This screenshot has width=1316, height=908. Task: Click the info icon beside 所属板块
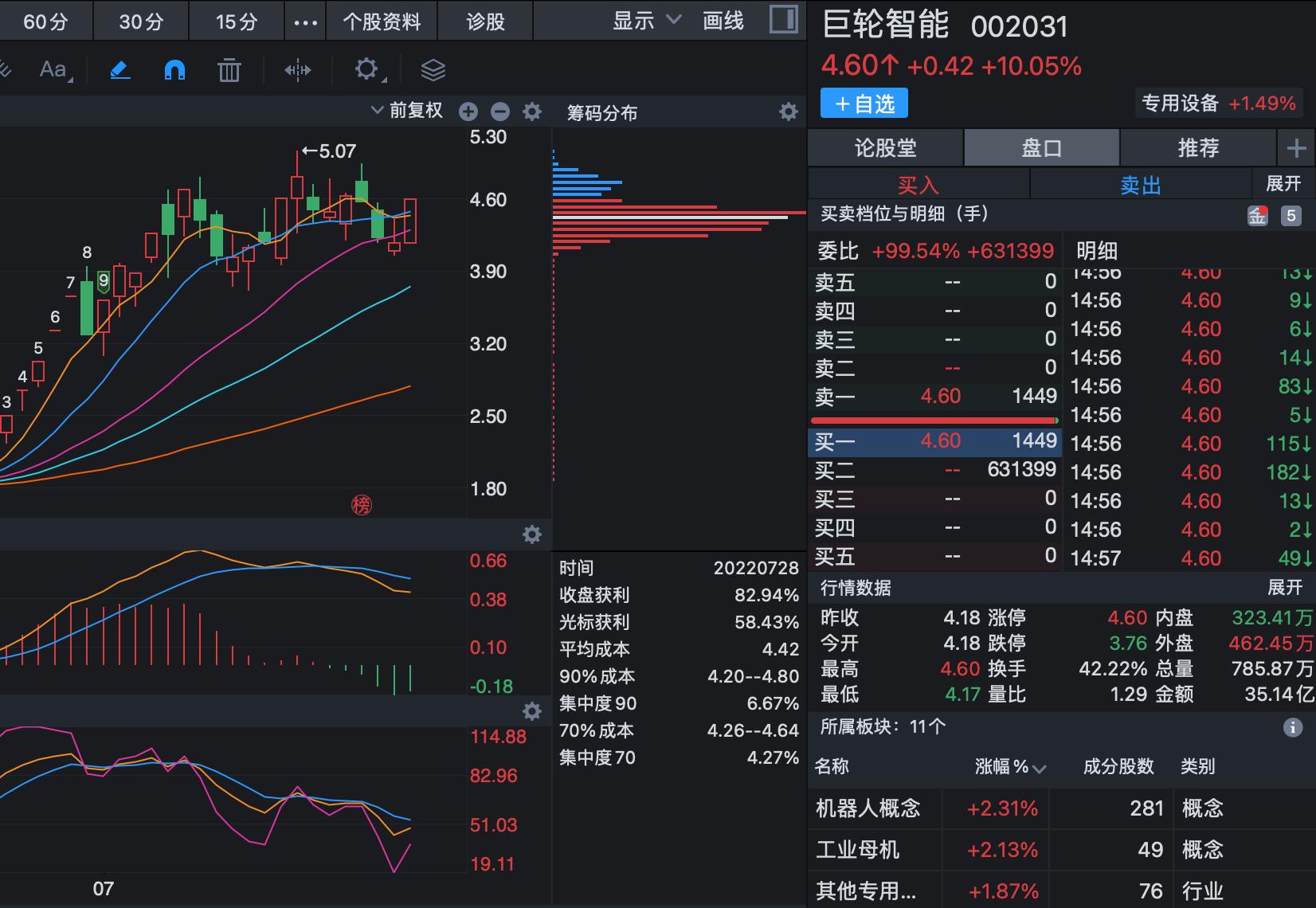1292,726
